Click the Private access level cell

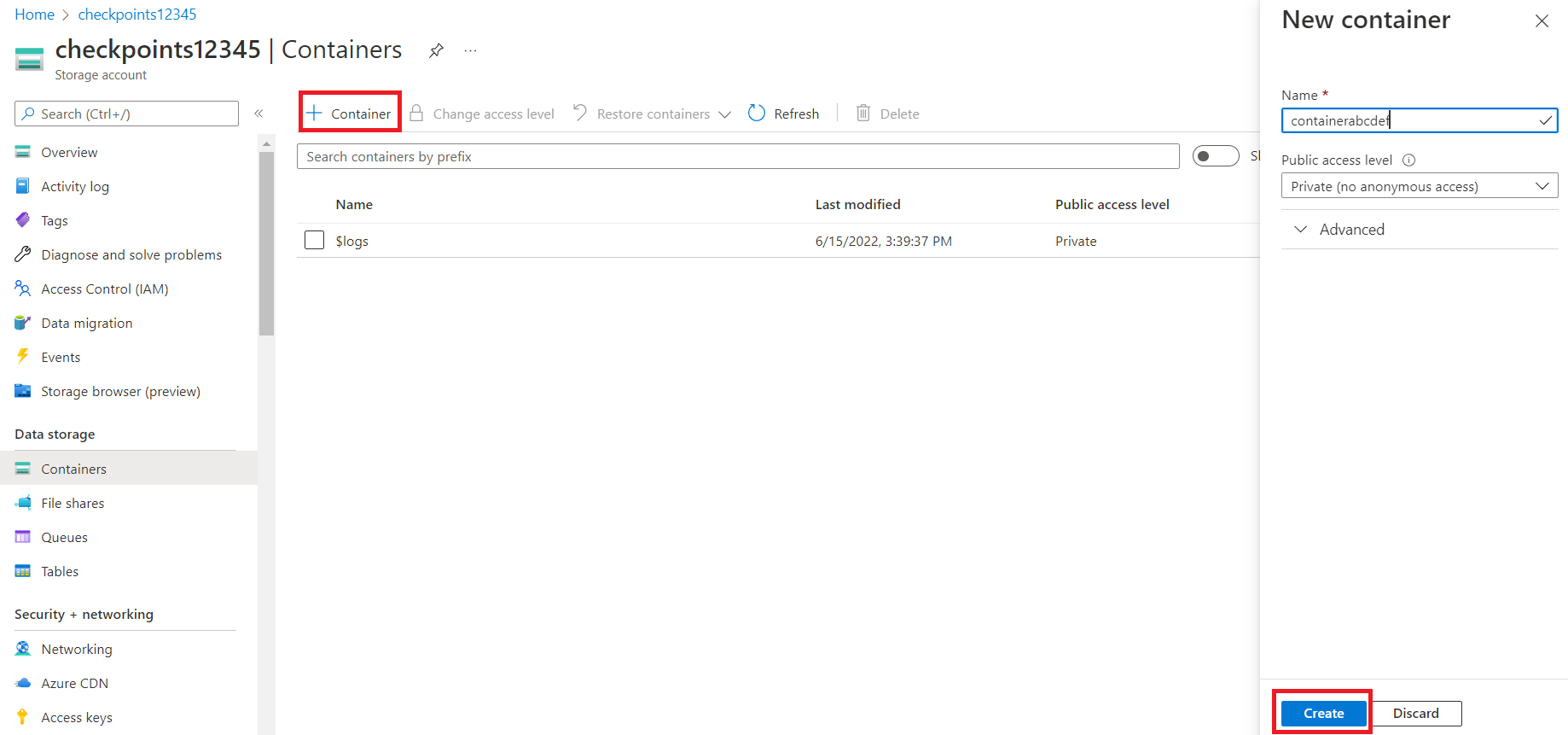[1076, 241]
